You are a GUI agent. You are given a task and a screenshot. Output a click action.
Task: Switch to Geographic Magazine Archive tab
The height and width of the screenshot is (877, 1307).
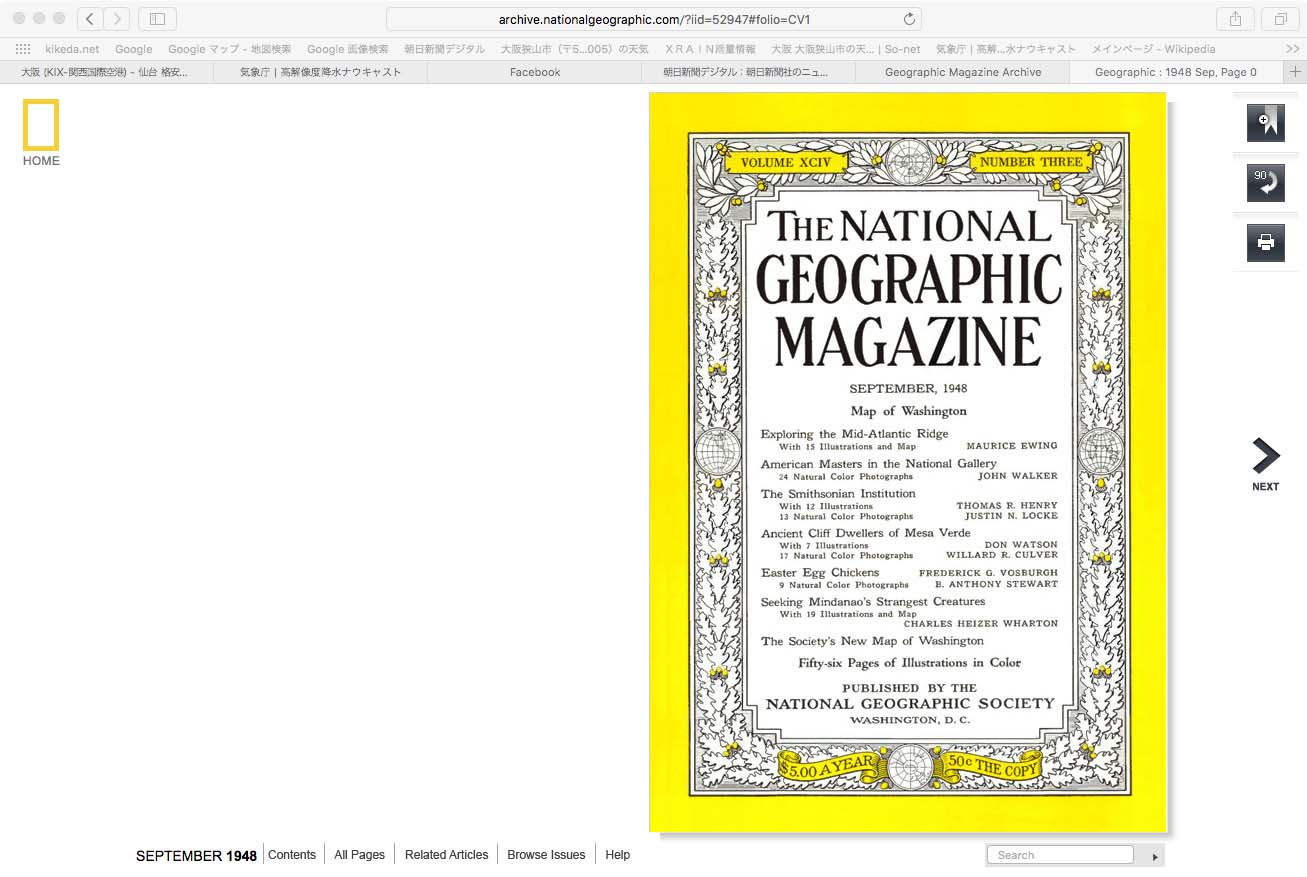point(963,72)
